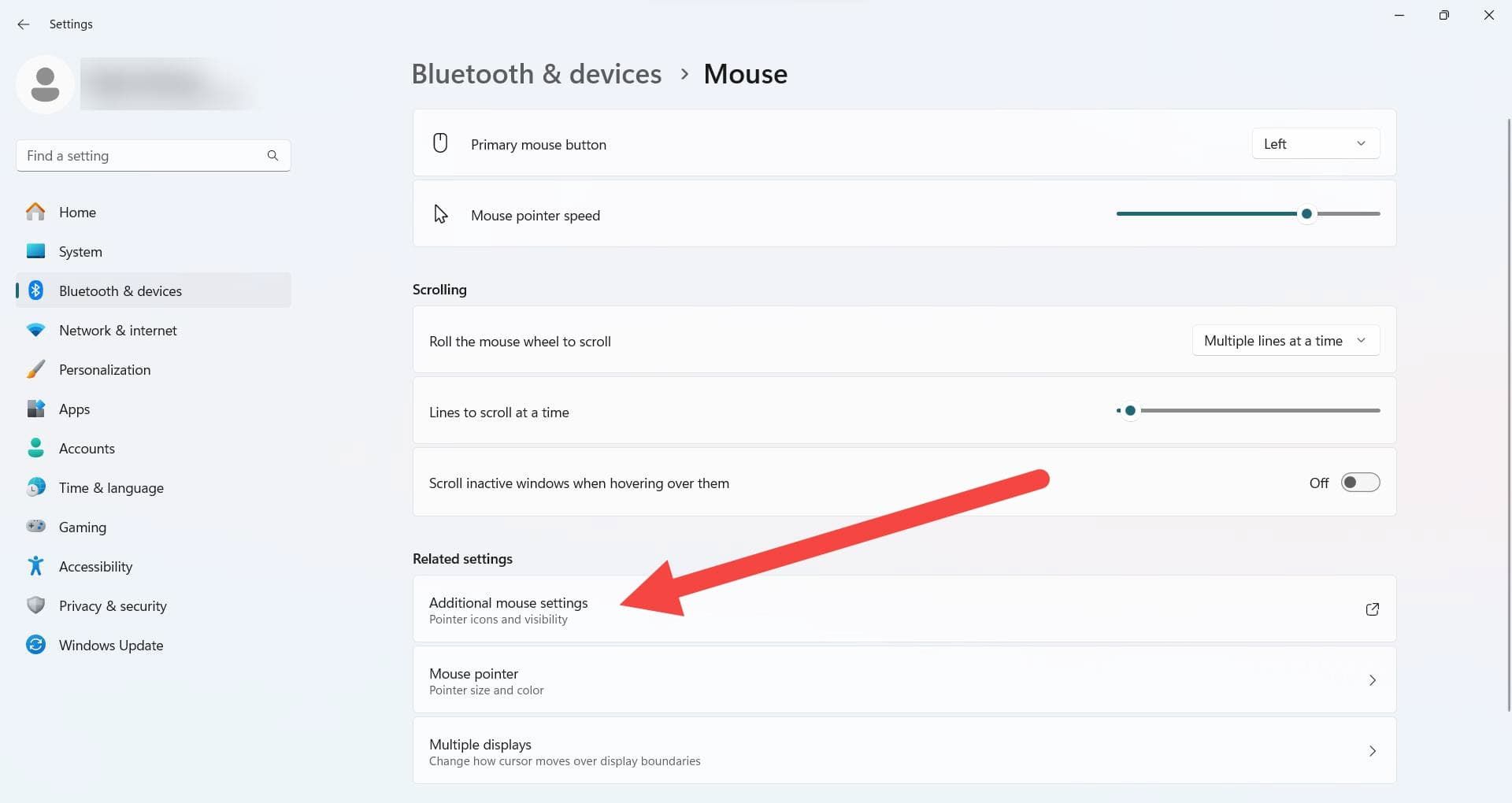Click the back arrow icon in Settings
1512x803 pixels.
pos(24,24)
